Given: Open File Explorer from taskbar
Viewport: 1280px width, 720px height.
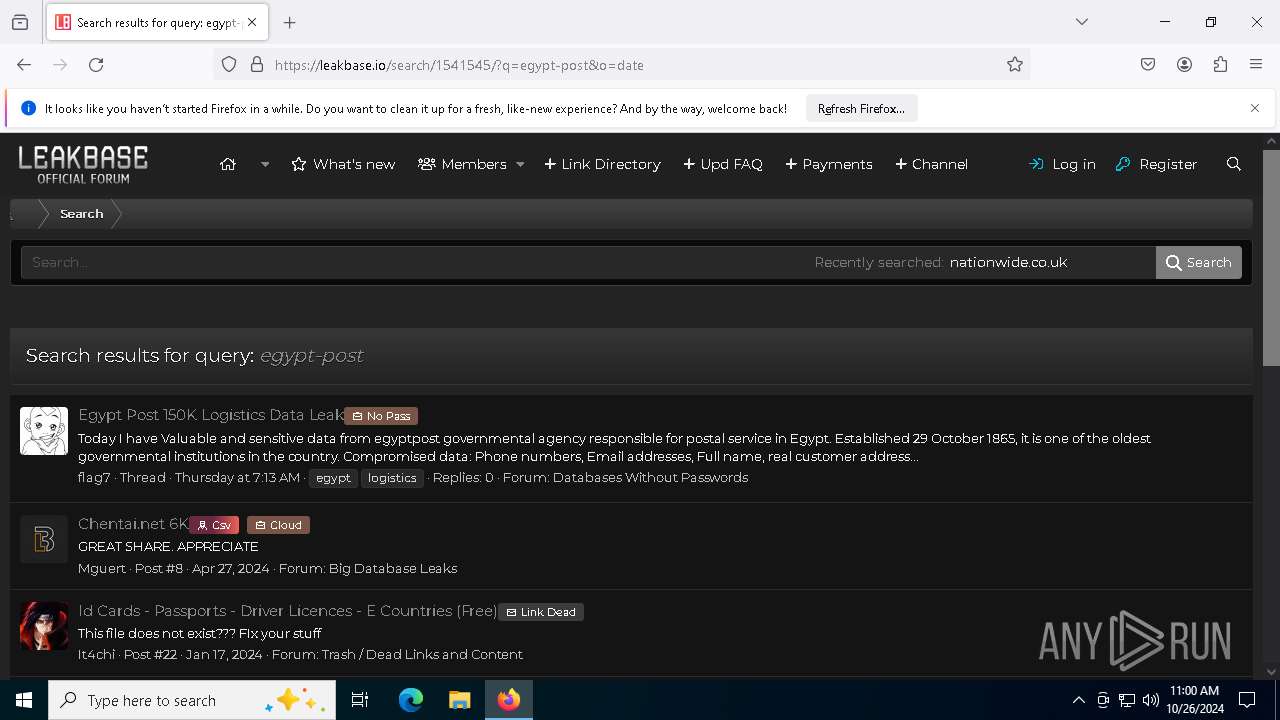Looking at the screenshot, I should click(x=459, y=700).
